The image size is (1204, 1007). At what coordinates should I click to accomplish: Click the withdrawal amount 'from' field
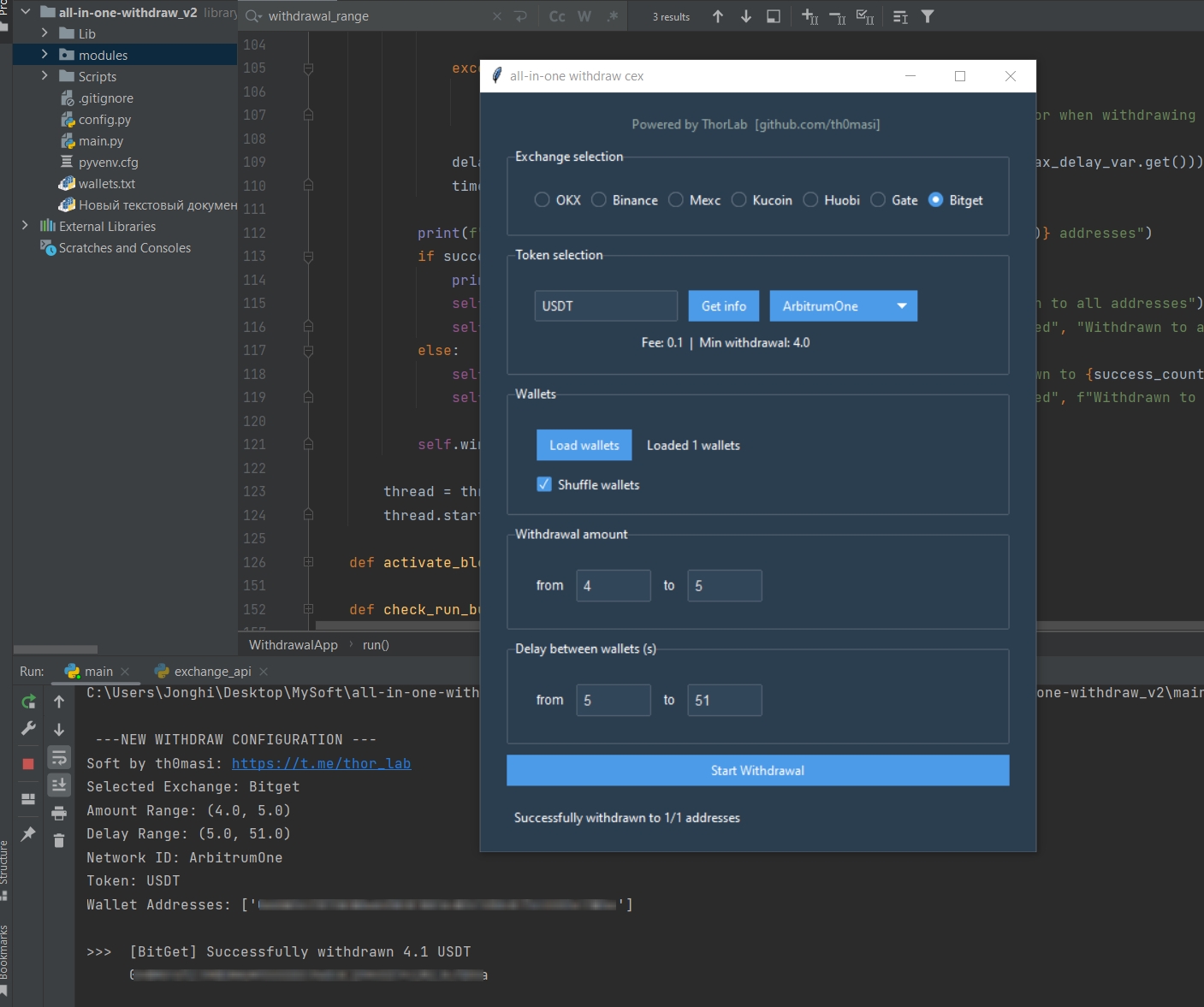614,585
